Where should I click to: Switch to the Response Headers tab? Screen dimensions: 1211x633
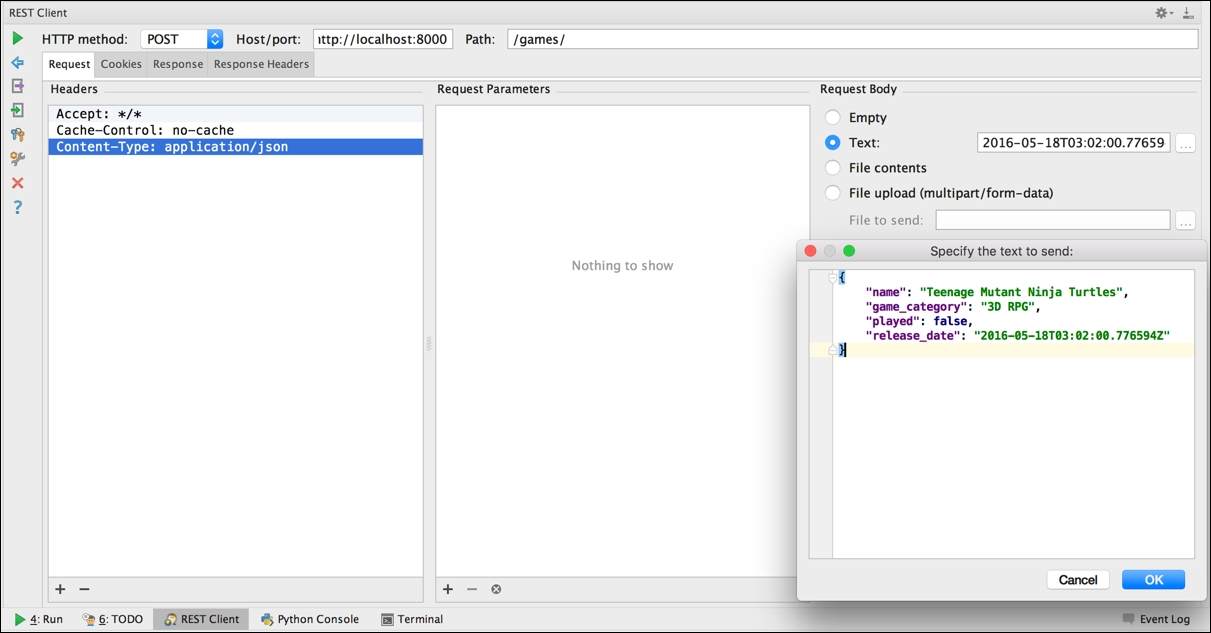[x=261, y=63]
